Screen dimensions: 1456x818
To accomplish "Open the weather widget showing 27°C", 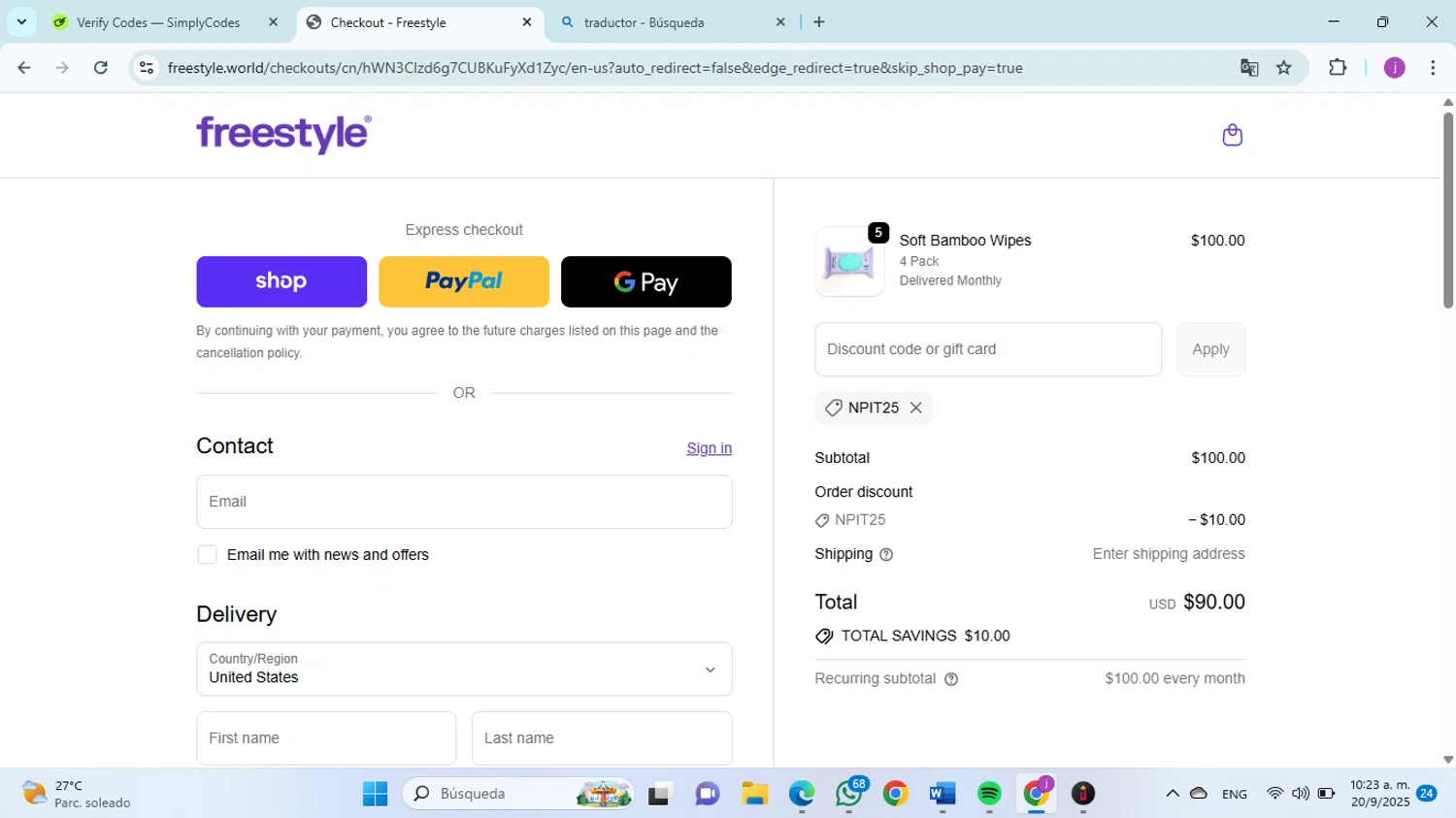I will (x=76, y=794).
